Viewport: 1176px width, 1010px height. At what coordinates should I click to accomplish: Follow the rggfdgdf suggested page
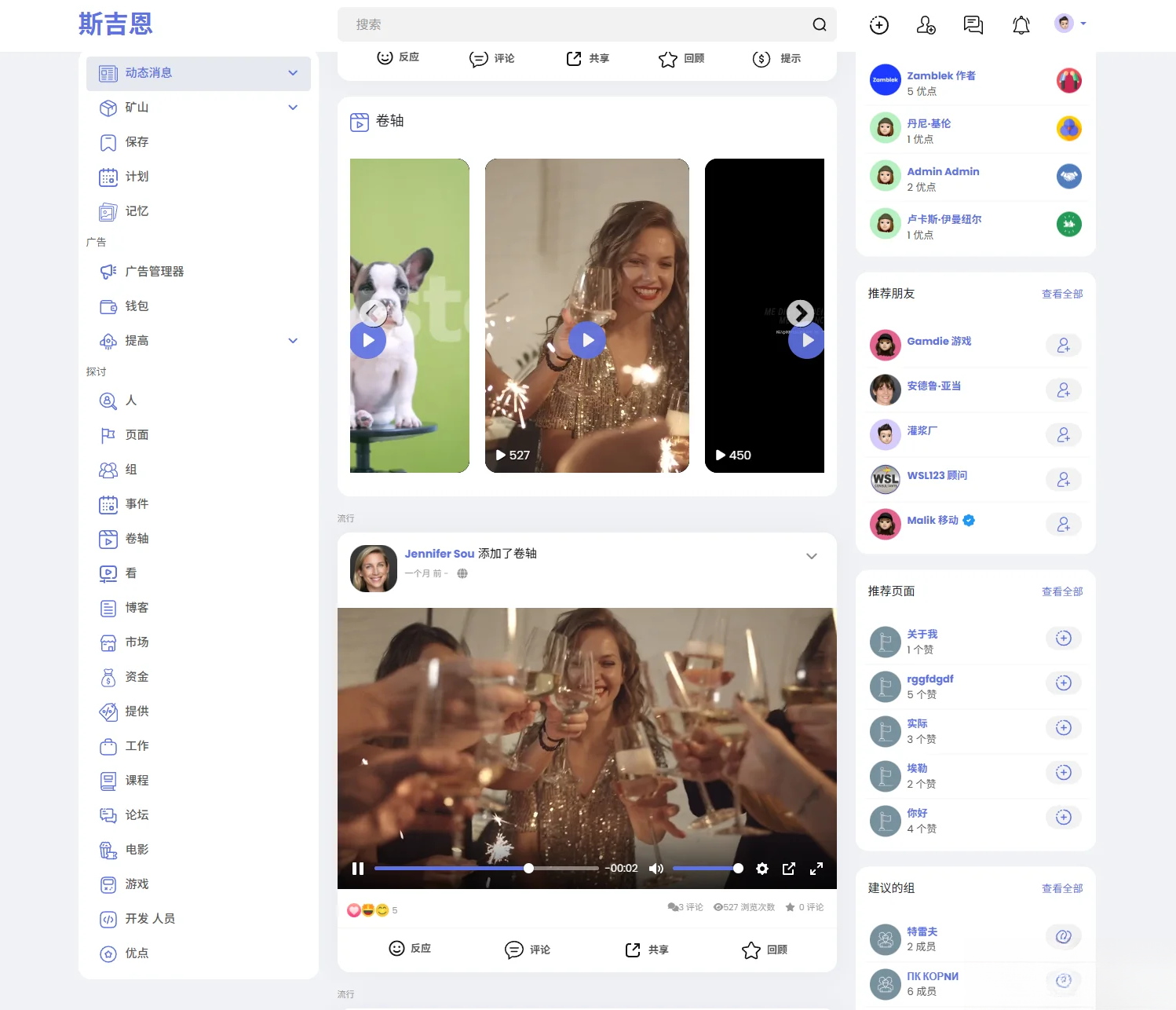tap(1064, 682)
